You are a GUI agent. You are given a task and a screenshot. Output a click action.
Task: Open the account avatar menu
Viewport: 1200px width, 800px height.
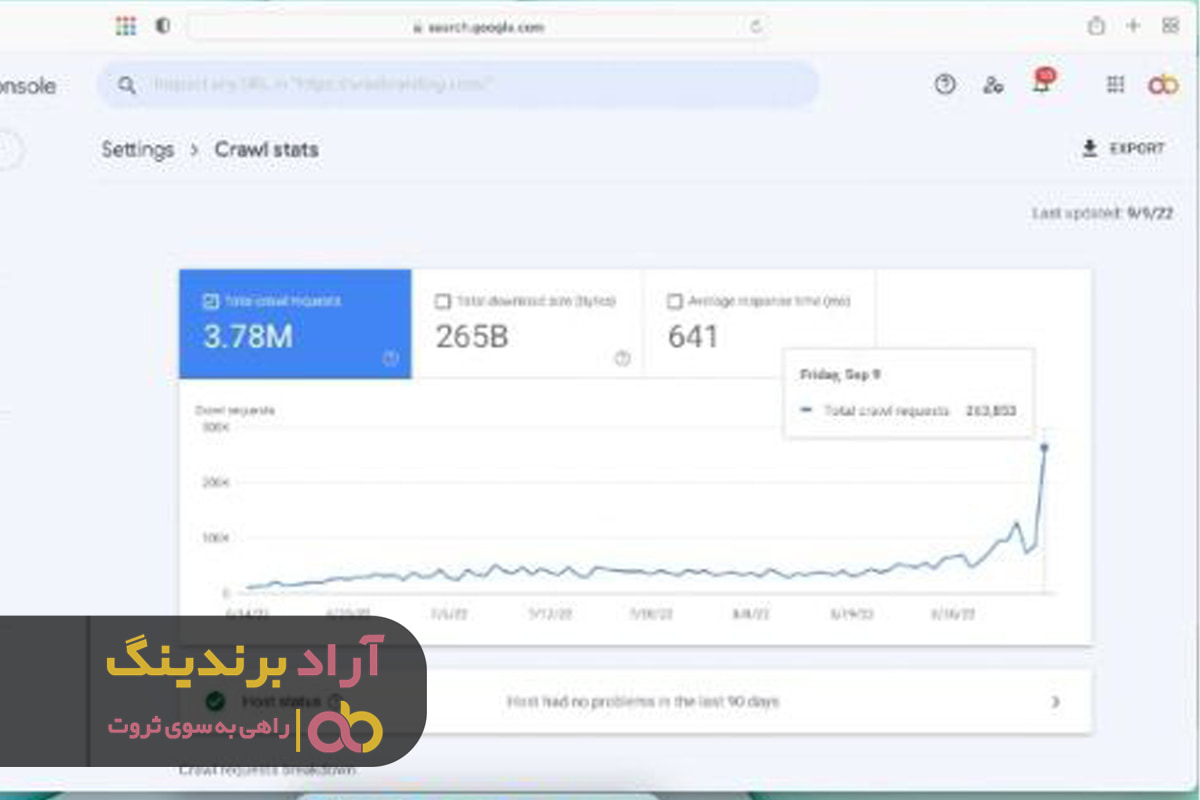click(1163, 86)
